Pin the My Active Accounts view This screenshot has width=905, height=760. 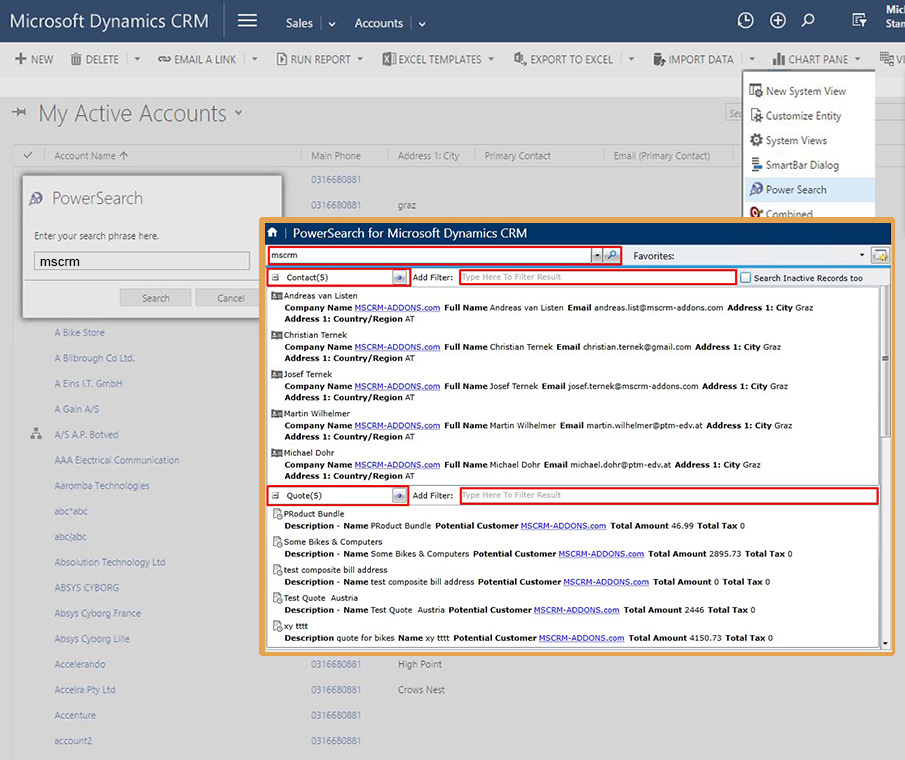(19, 112)
